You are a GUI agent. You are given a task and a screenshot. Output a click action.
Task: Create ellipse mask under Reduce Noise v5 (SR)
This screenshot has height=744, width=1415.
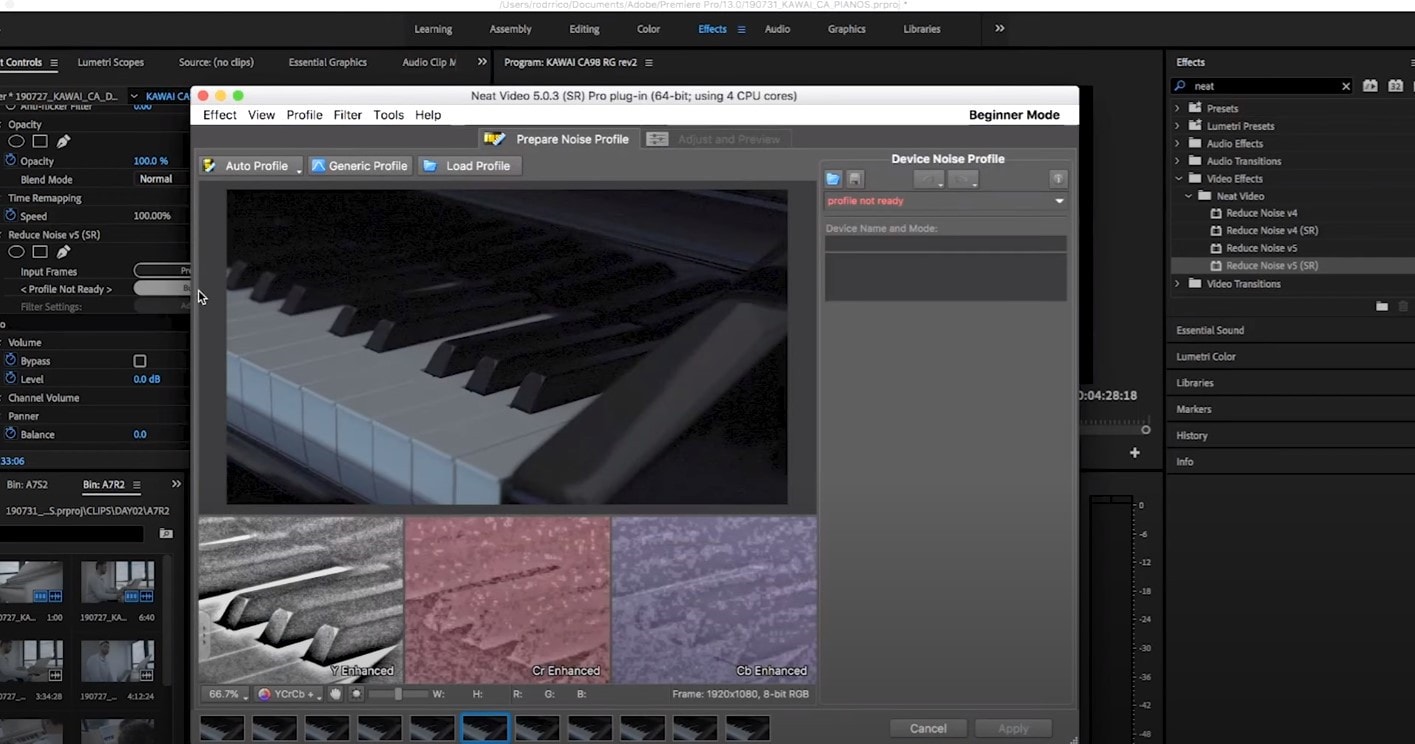16,252
